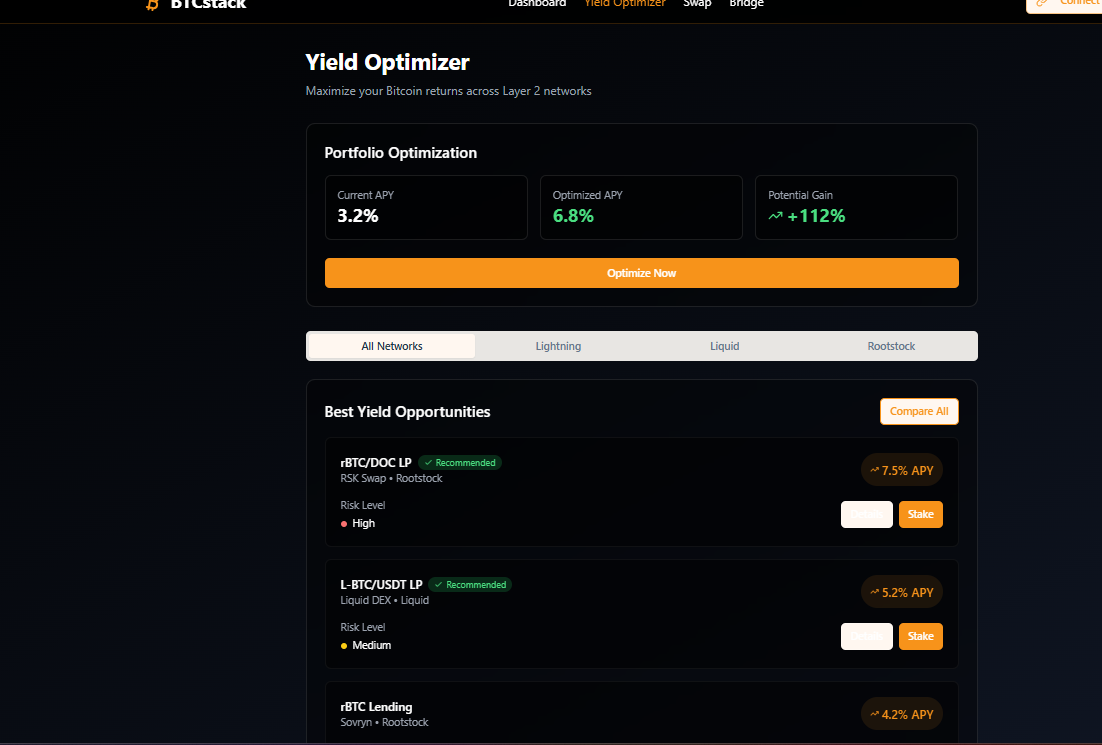Stake in the rBTC/DOC LP pool

(921, 514)
